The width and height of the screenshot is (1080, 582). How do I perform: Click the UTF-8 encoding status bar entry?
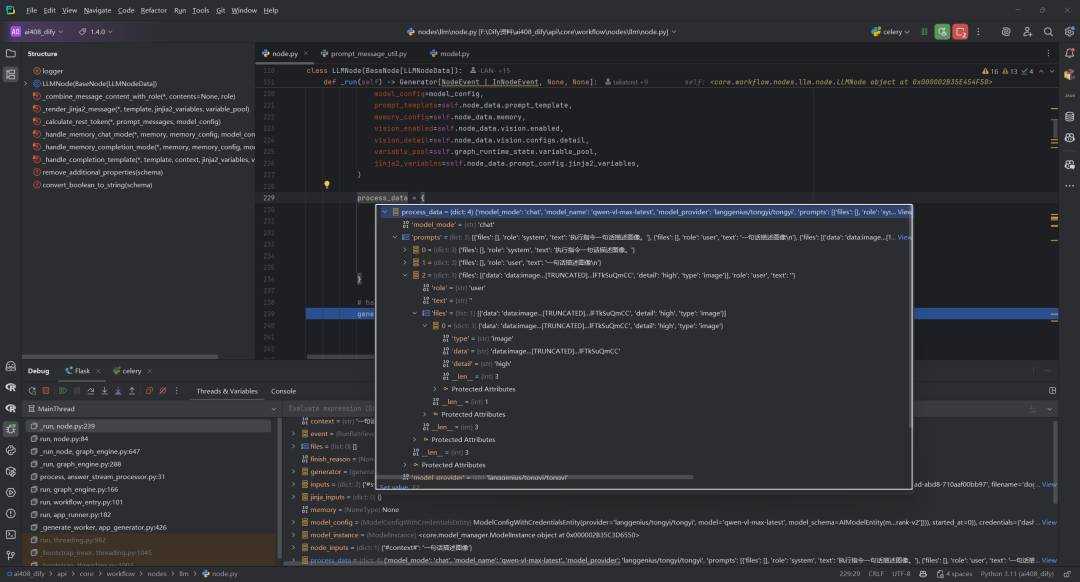click(x=901, y=574)
